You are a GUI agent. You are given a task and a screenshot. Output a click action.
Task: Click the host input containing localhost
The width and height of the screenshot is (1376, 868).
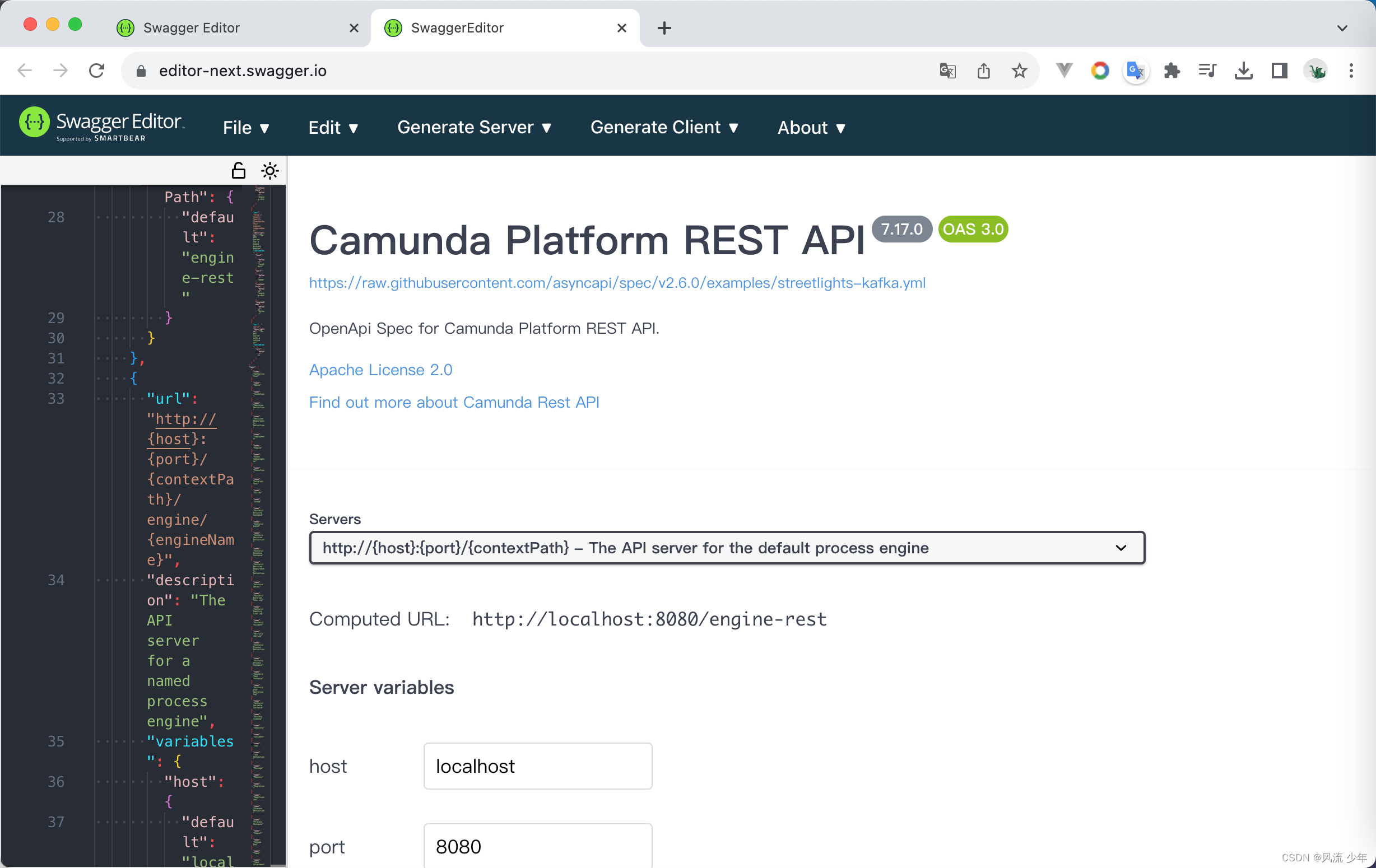click(x=538, y=766)
